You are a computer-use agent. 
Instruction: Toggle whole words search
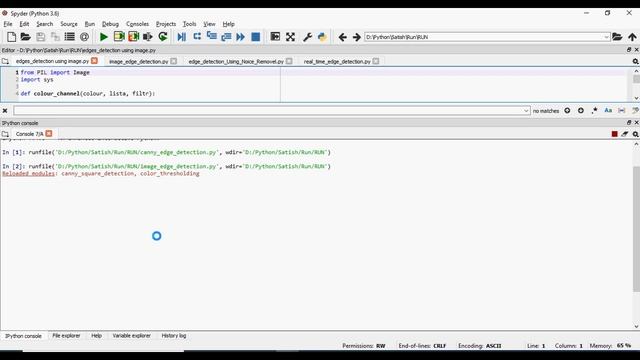click(x=622, y=111)
